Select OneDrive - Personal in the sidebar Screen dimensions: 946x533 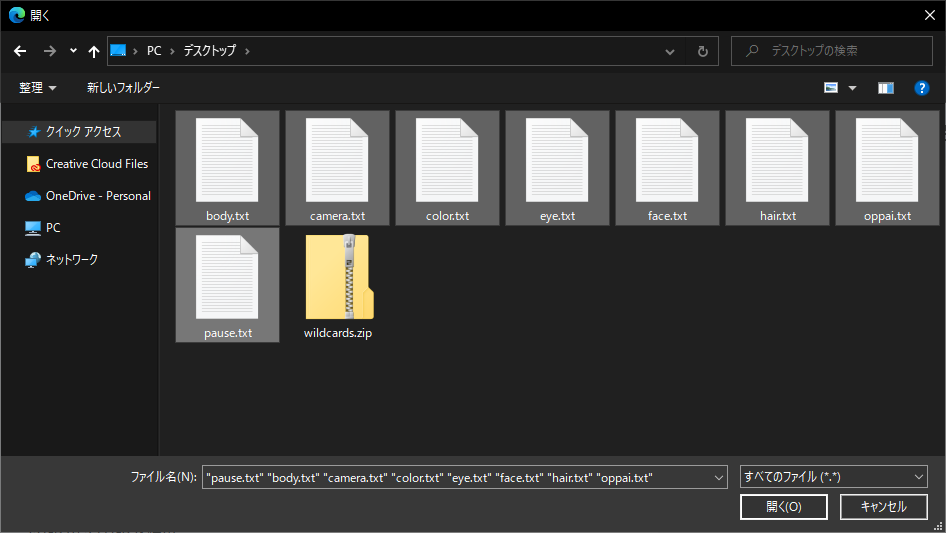pyautogui.click(x=98, y=196)
